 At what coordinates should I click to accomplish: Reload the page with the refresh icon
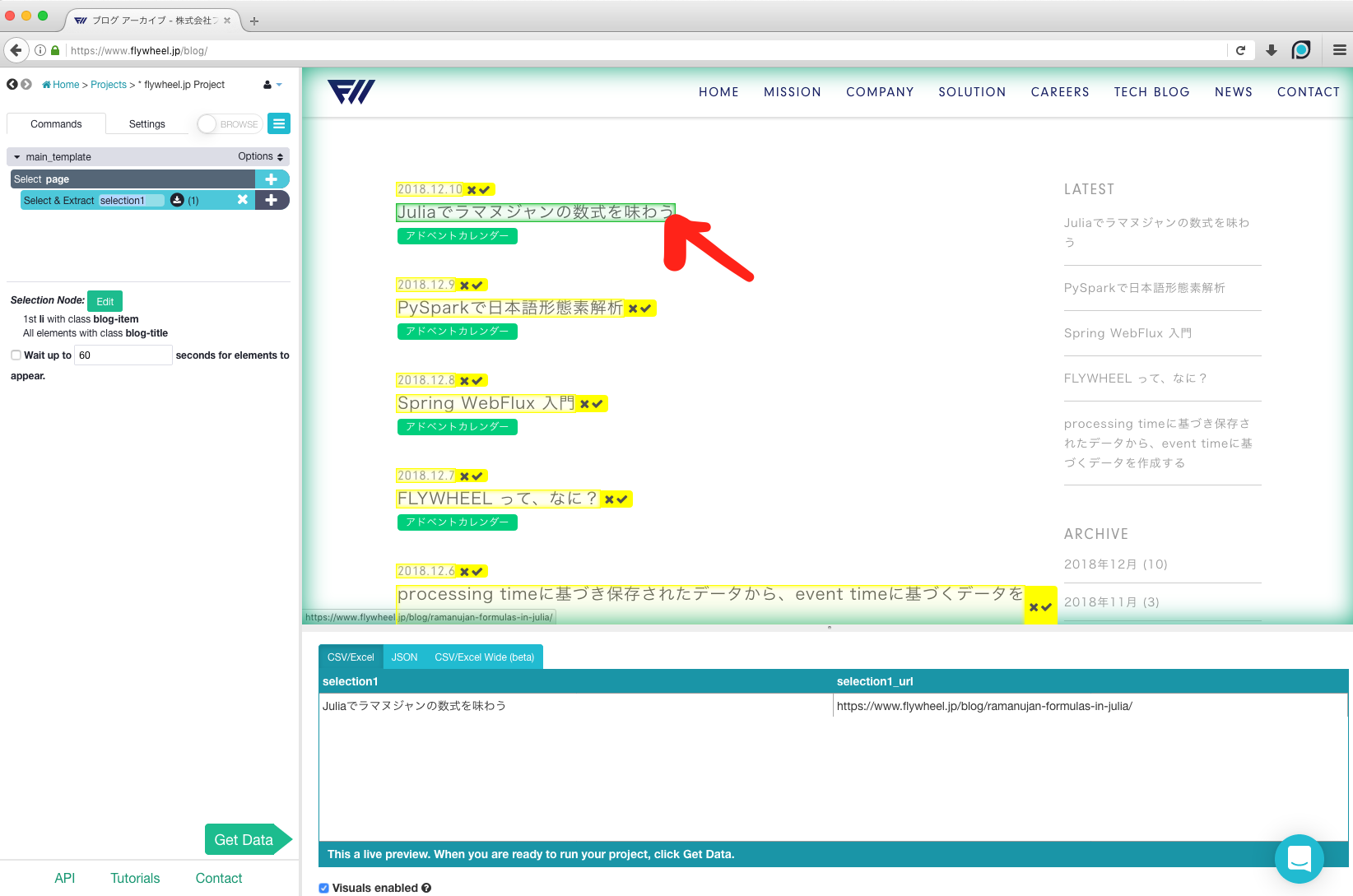[1240, 50]
